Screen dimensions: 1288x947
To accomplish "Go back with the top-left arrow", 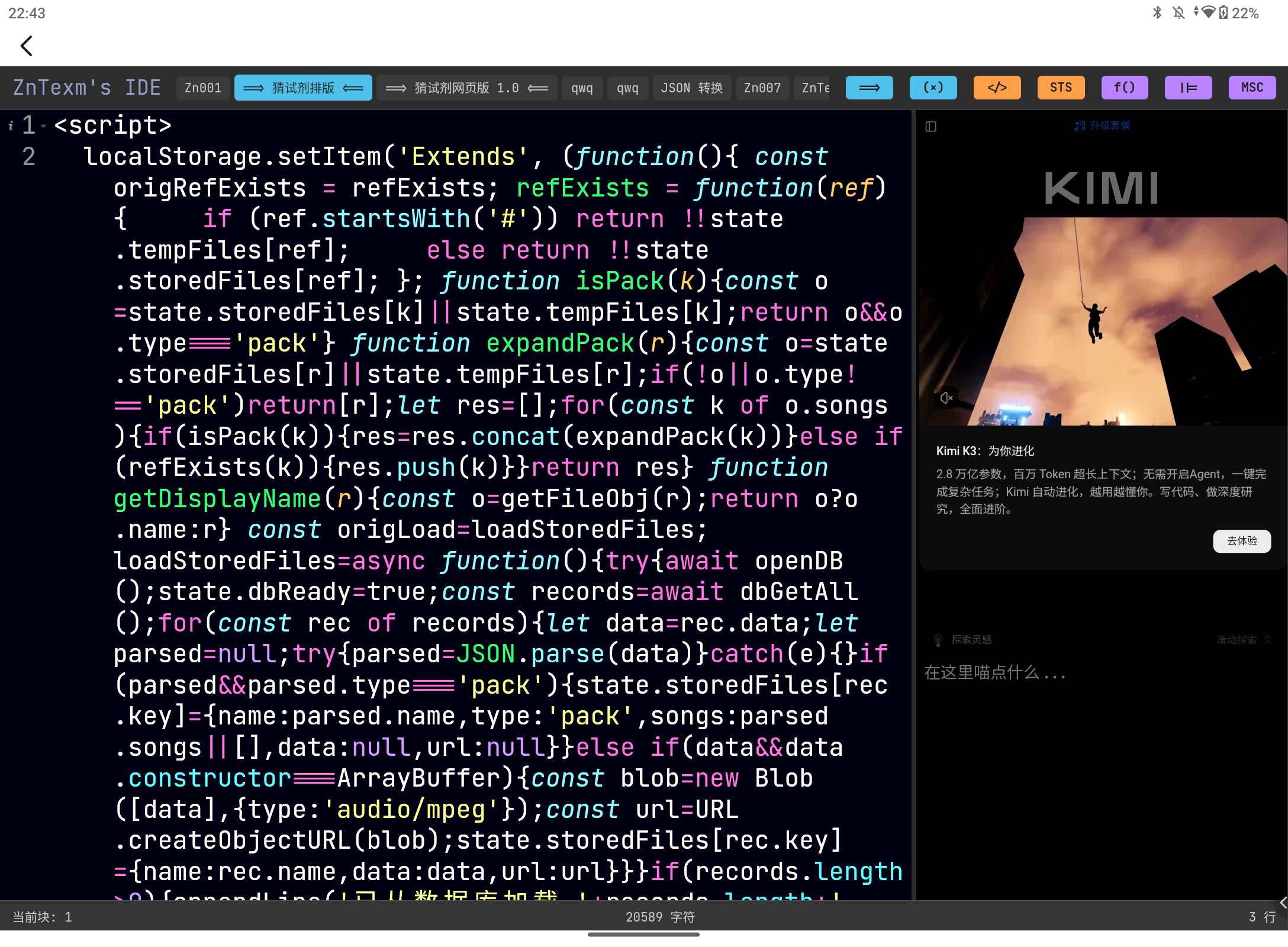I will coord(27,46).
